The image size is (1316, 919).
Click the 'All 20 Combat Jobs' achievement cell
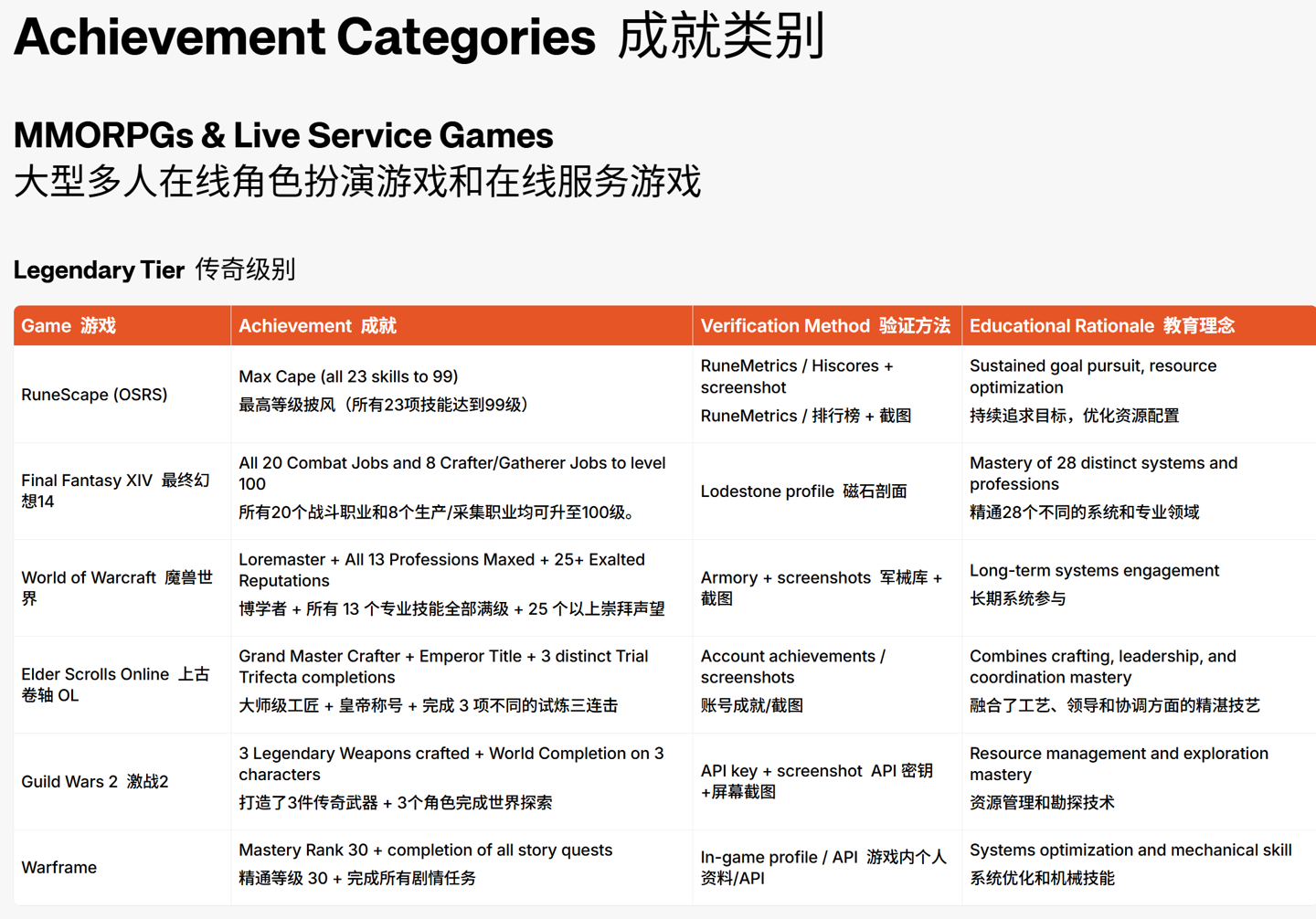click(462, 491)
